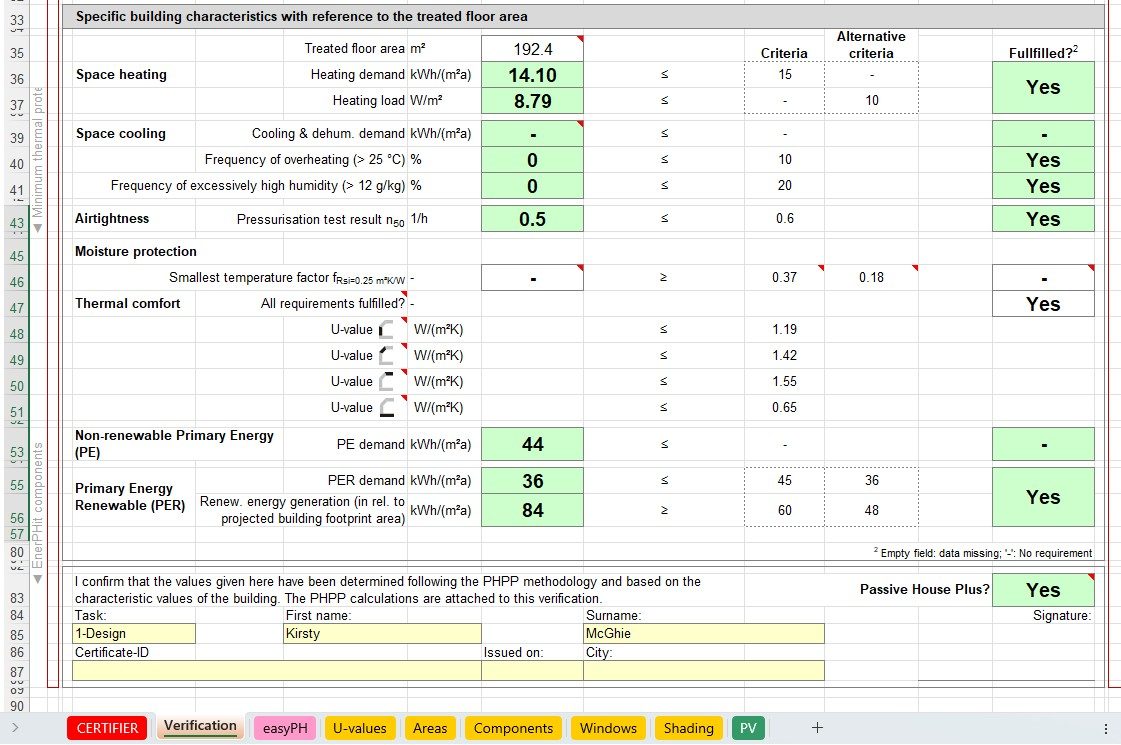The width and height of the screenshot is (1121, 745).
Task: Select the PER demand green value cell 36
Action: 533,481
